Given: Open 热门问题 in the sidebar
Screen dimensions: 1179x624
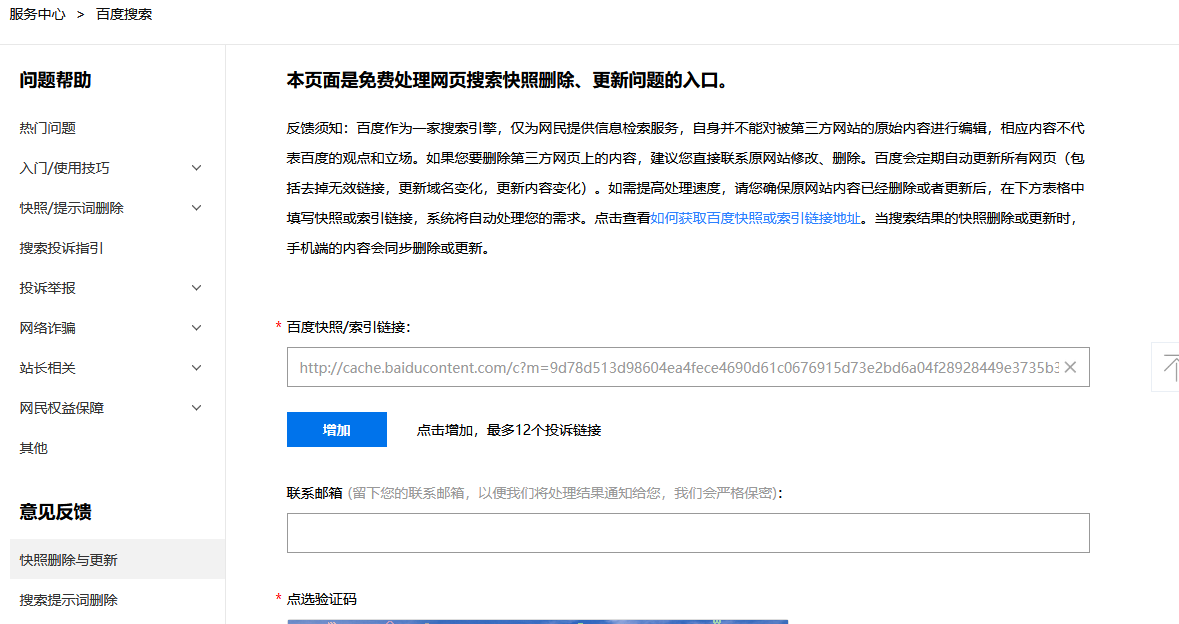Looking at the screenshot, I should click(x=48, y=128).
